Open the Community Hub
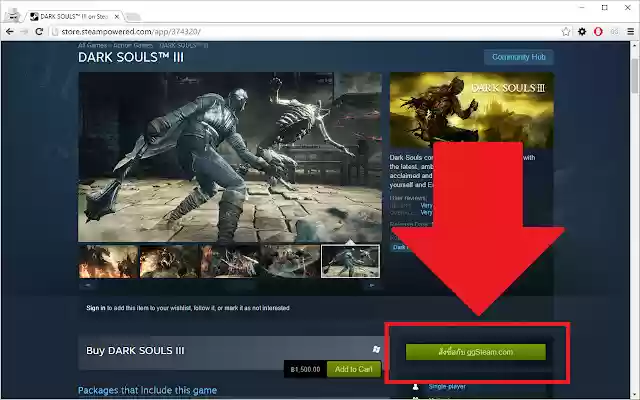Viewport: 640px width, 400px height. [519, 57]
